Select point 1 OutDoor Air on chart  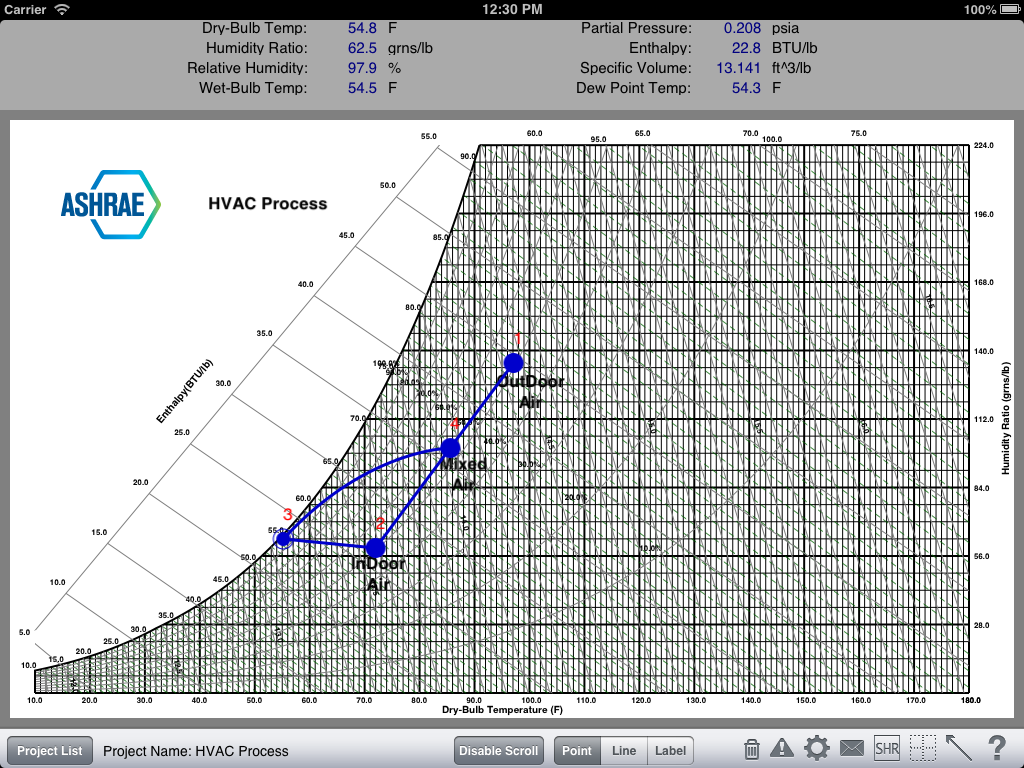coord(513,362)
